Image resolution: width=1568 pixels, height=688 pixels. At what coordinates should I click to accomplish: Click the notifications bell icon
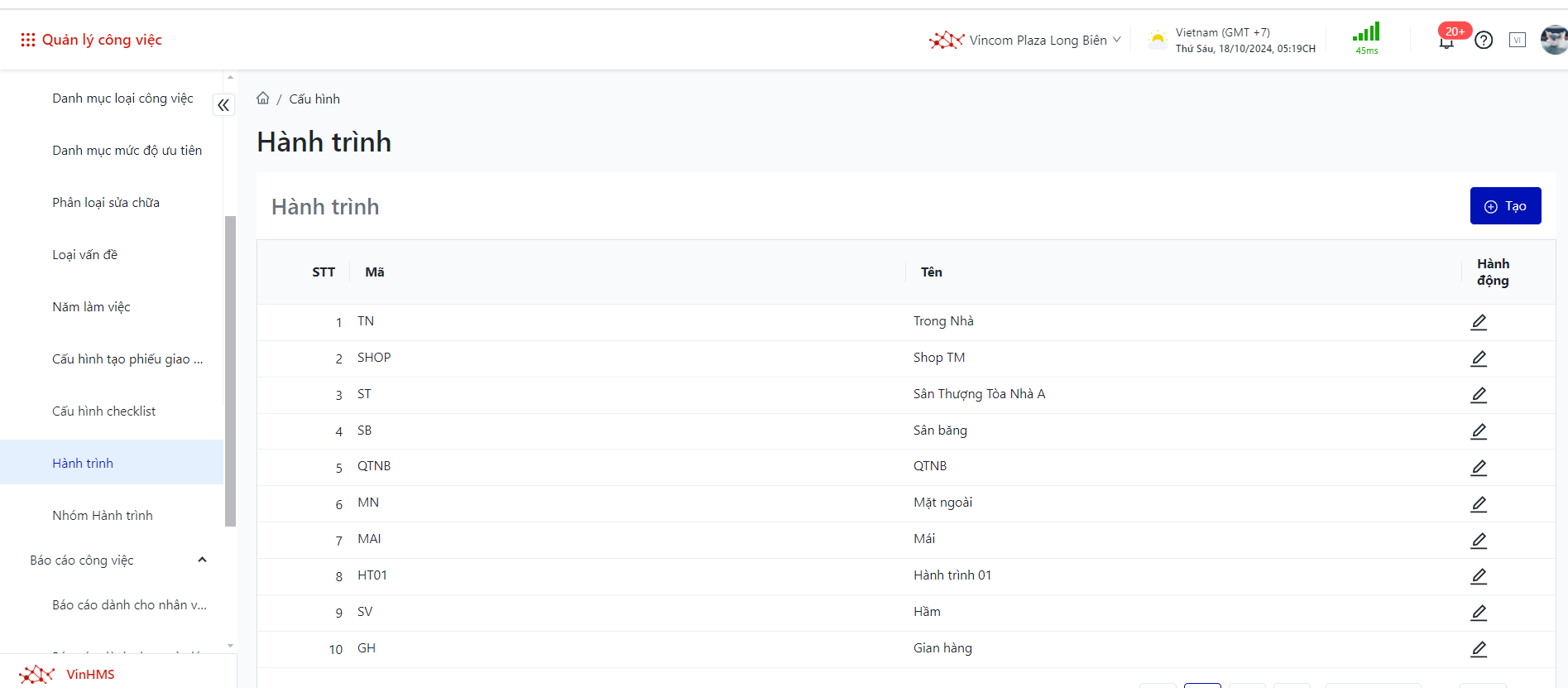1446,41
